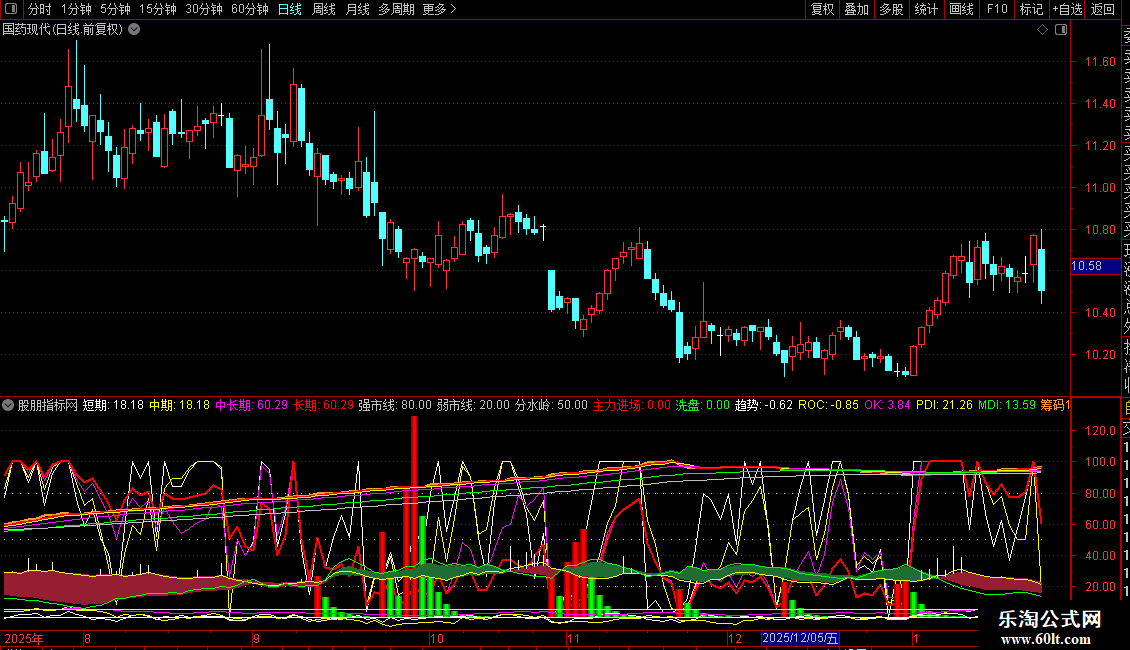Open the F10 company info
The image size is (1130, 650).
click(x=996, y=9)
